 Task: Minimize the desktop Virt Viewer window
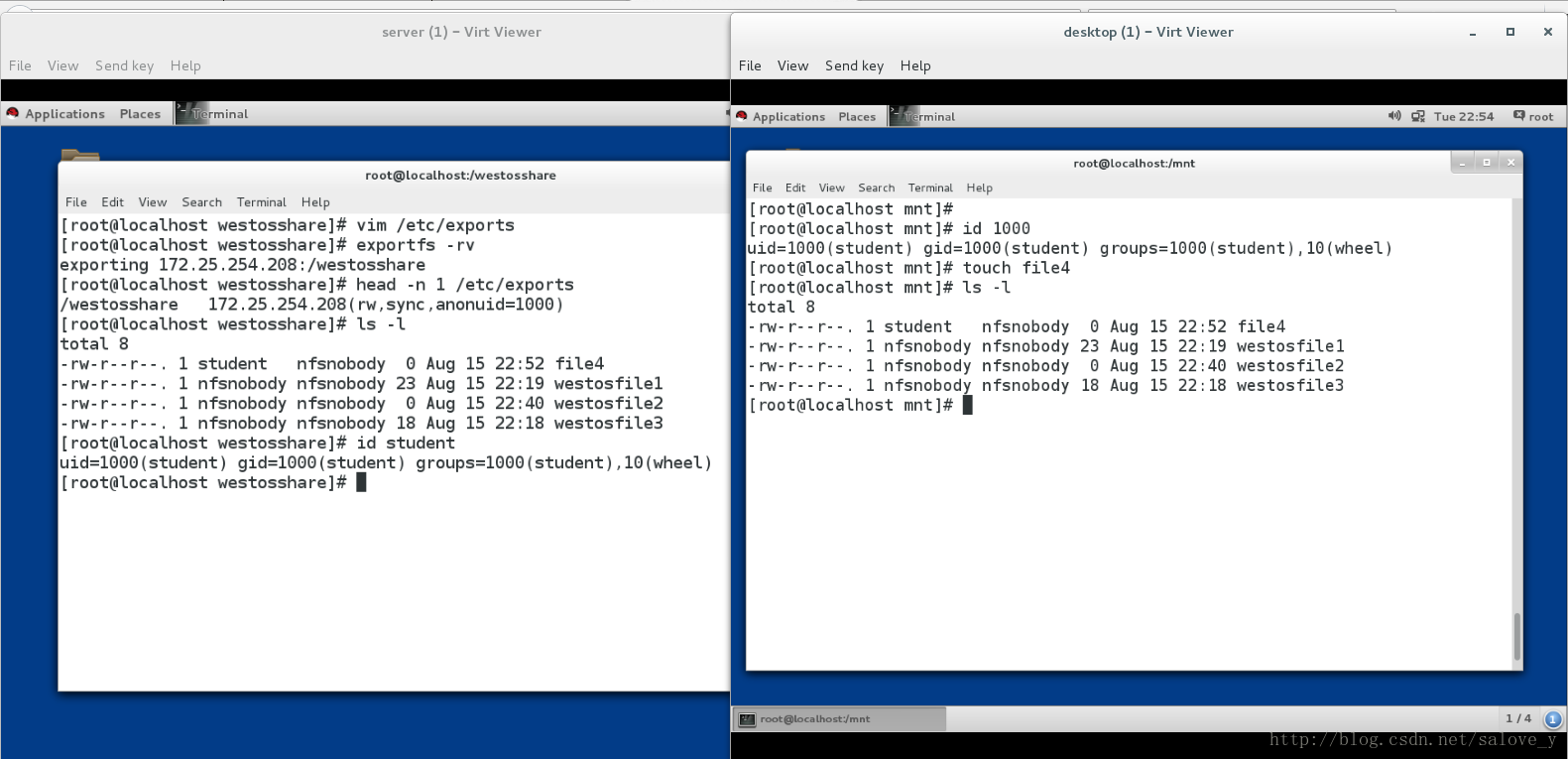pyautogui.click(x=1473, y=33)
